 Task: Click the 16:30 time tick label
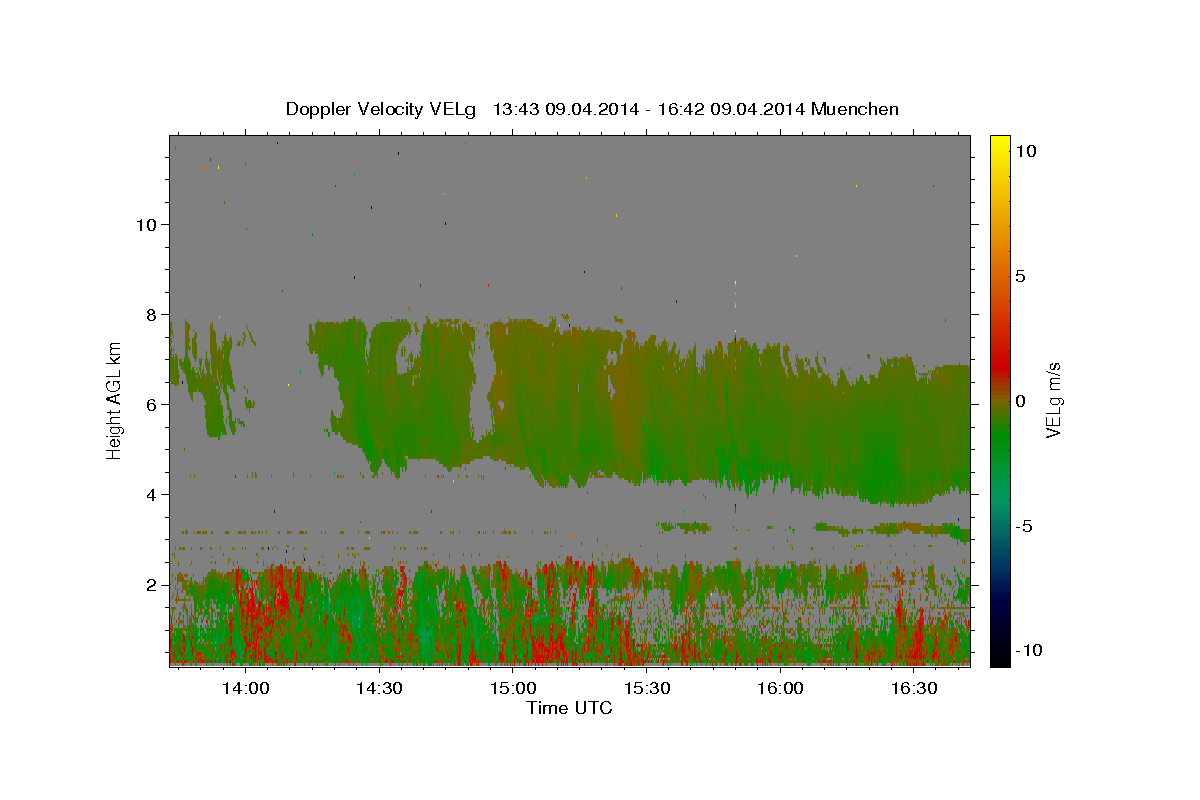click(x=914, y=689)
